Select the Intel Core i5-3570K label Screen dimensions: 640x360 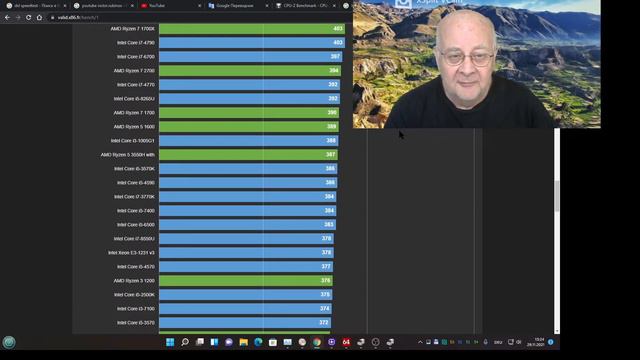click(x=134, y=169)
